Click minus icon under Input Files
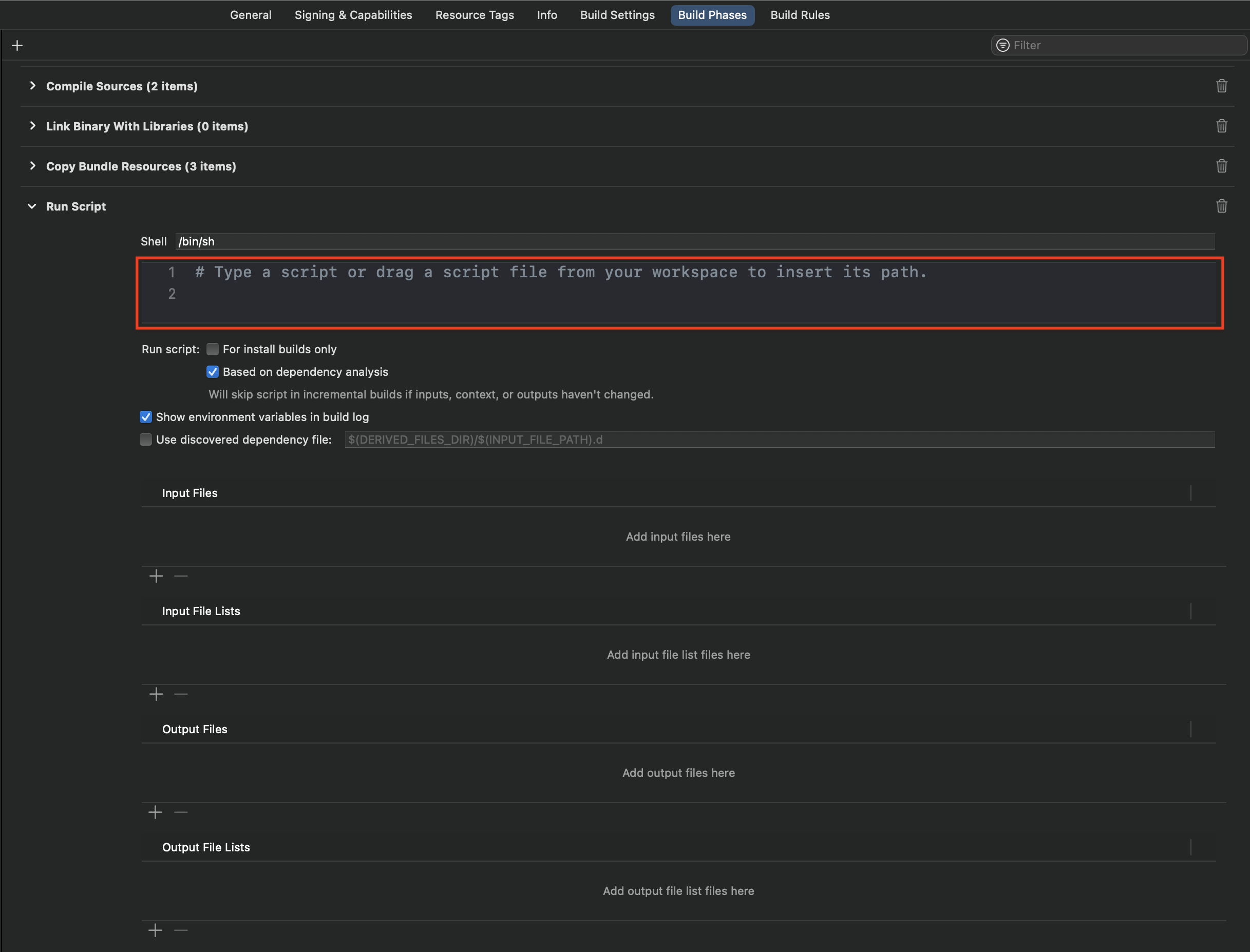 (x=181, y=576)
